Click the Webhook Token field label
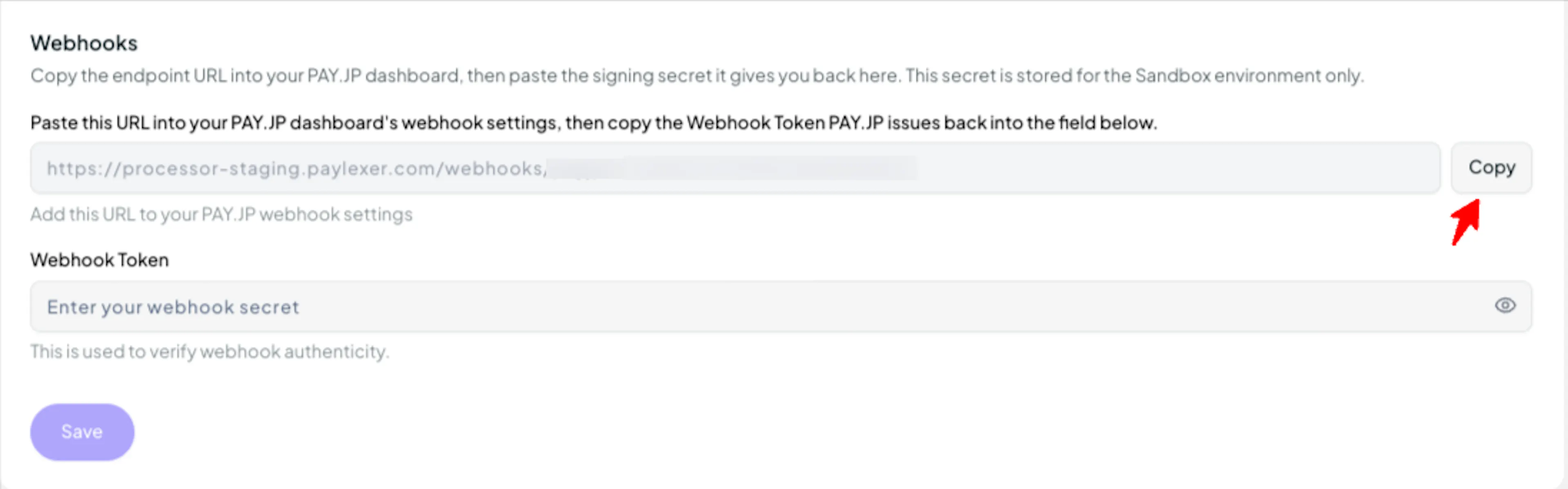The height and width of the screenshot is (489, 1568). click(100, 260)
